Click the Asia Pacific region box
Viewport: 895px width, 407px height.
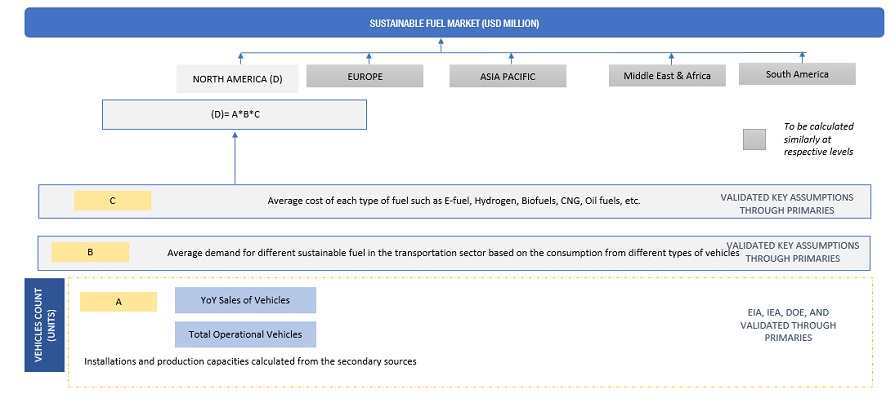point(507,75)
